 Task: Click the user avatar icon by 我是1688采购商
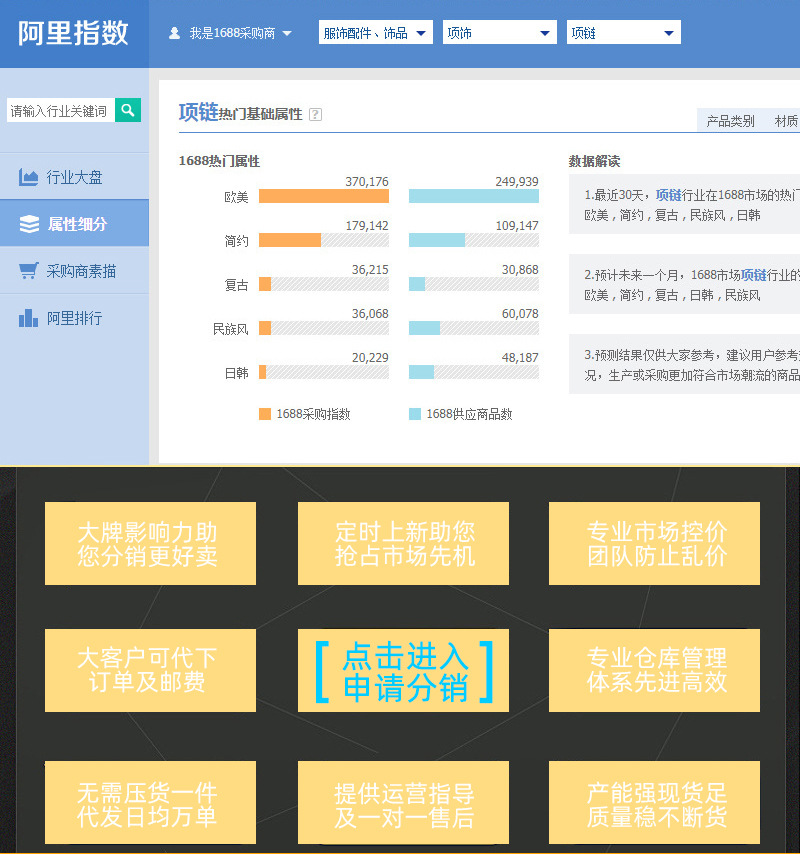tap(174, 33)
